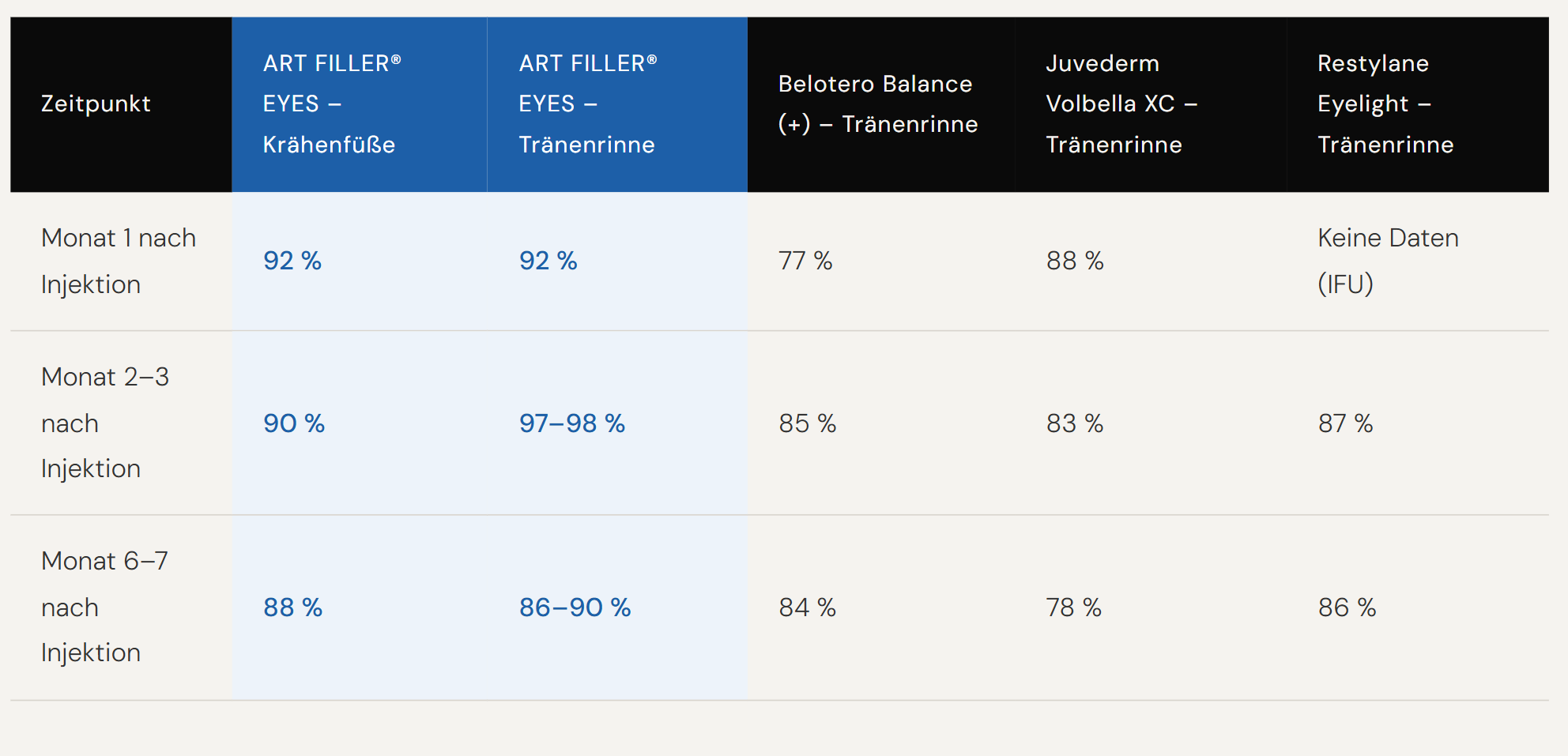
Task: Select the Monat 2–3 nach Injektion label
Action: (105, 423)
